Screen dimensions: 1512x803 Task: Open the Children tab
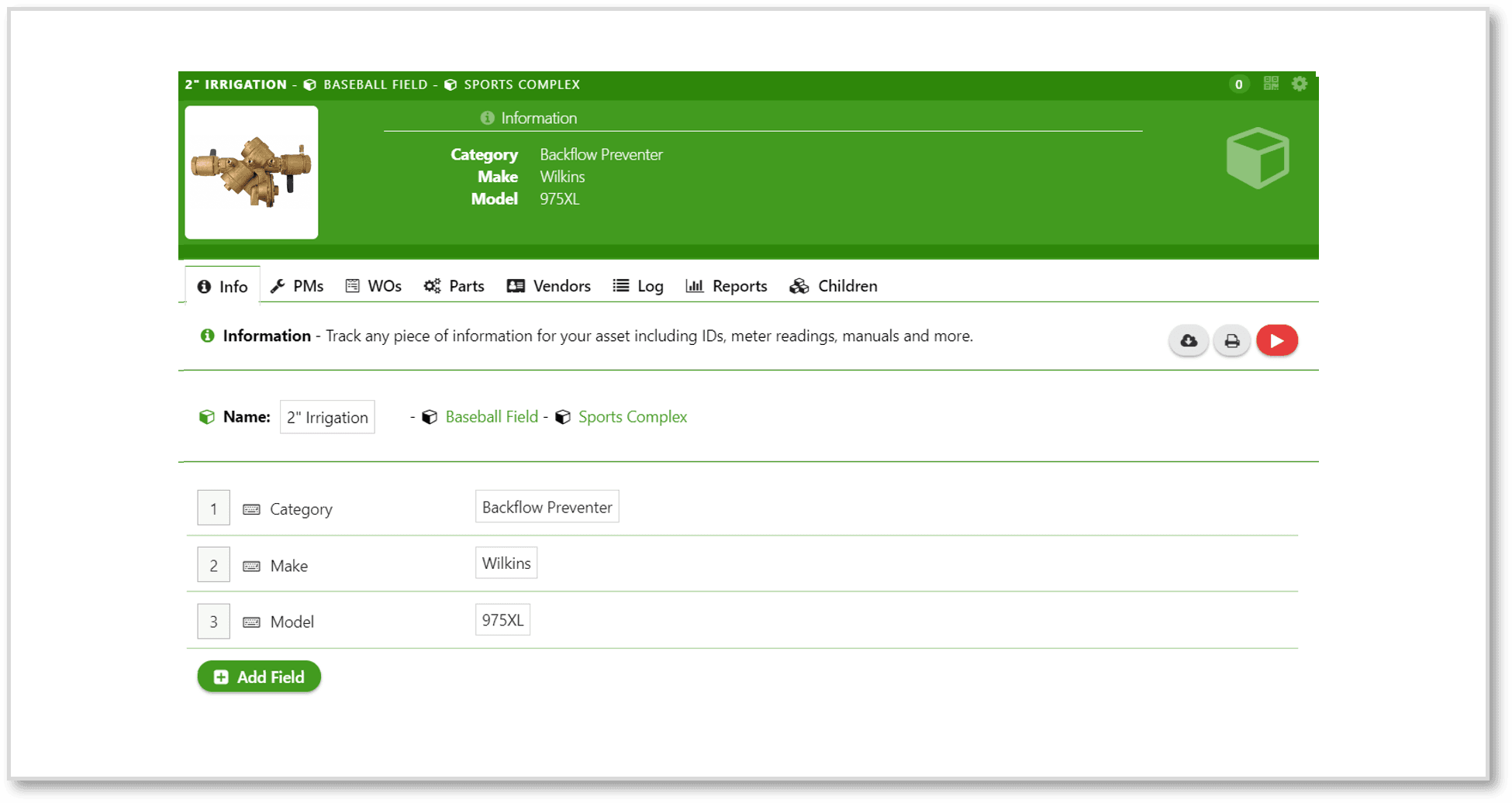[834, 286]
